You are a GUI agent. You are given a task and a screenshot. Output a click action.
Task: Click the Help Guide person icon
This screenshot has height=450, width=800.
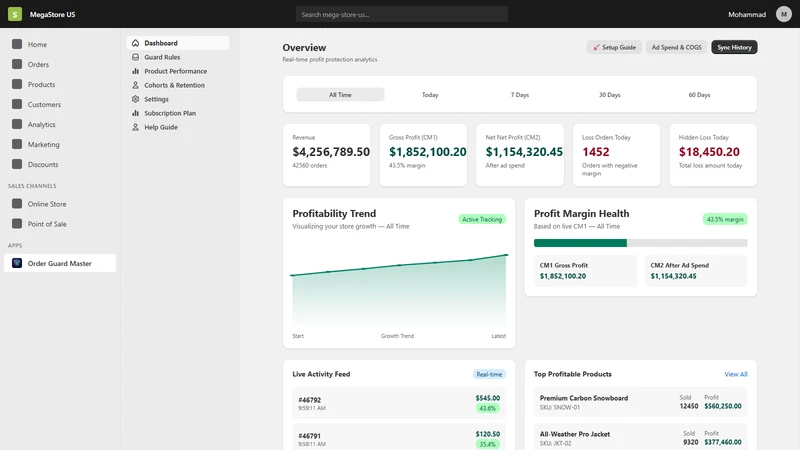click(x=135, y=127)
